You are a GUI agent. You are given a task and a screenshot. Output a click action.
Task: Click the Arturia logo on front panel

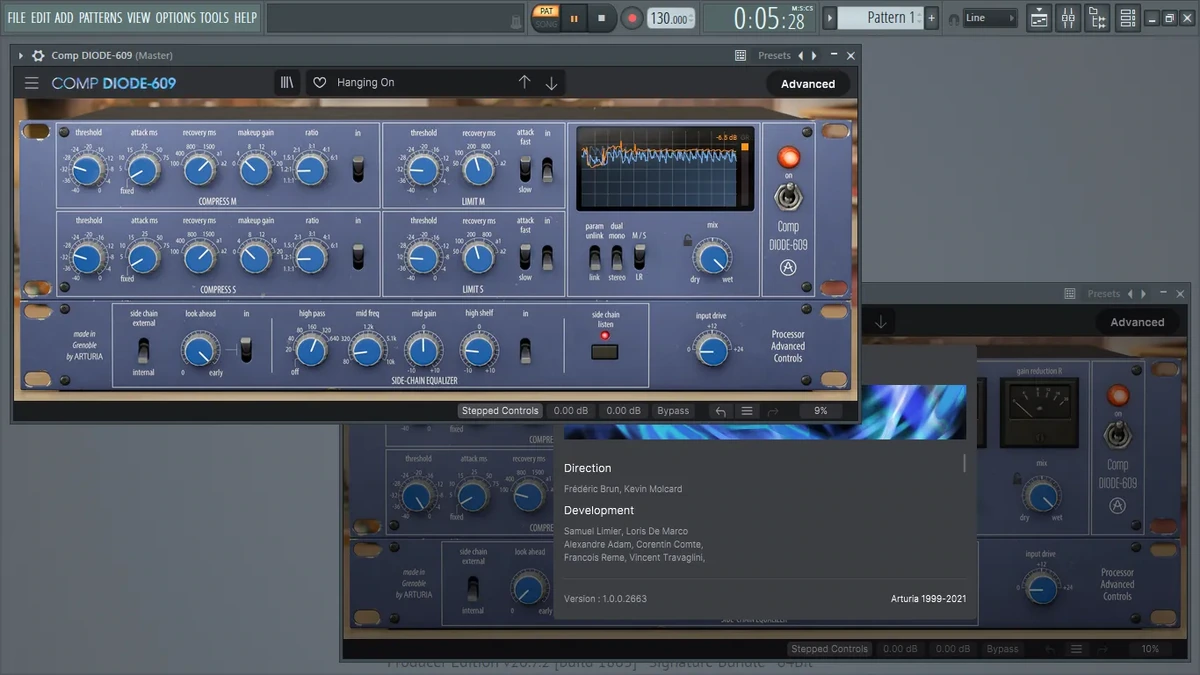pyautogui.click(x=788, y=267)
